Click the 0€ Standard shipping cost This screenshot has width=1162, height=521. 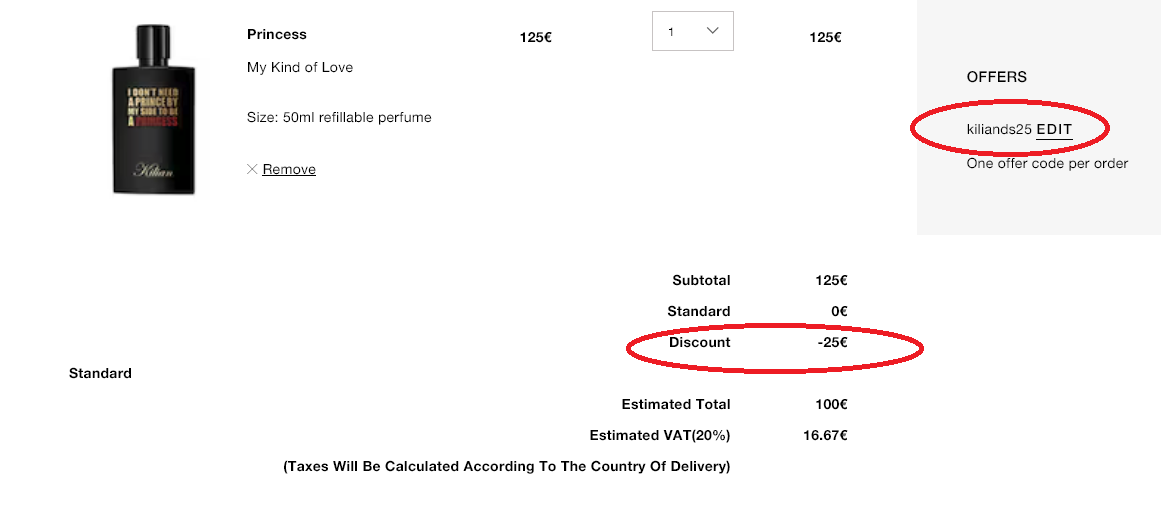click(x=839, y=311)
